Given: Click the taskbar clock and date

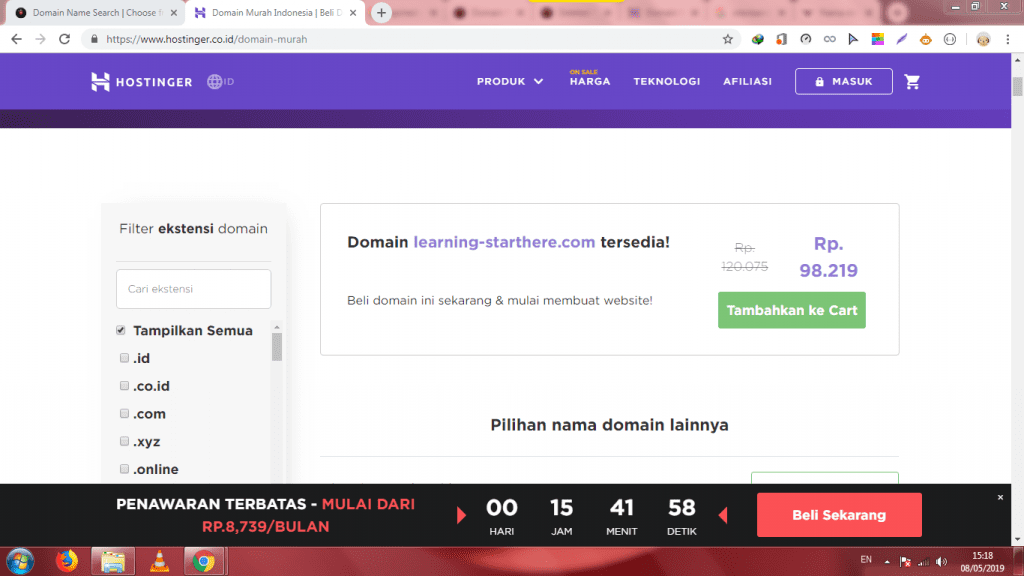Looking at the screenshot, I should tap(982, 562).
